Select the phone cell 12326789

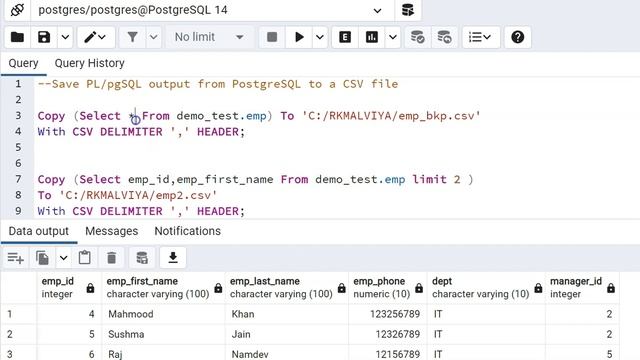(x=388, y=334)
